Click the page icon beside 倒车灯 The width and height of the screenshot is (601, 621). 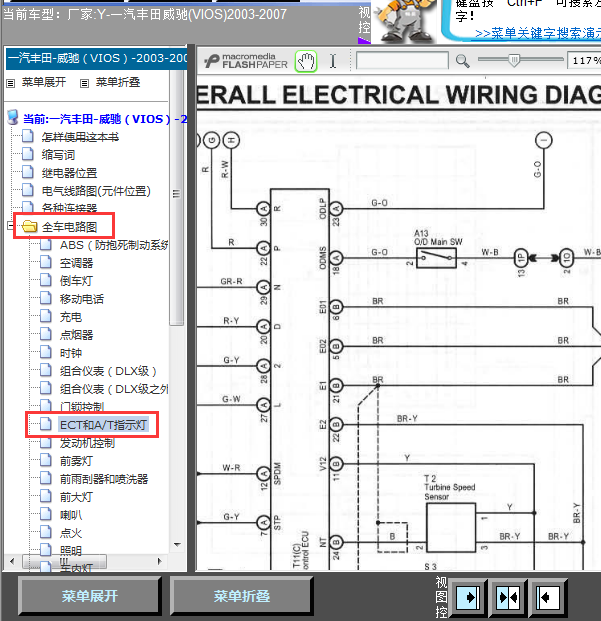pyautogui.click(x=46, y=280)
